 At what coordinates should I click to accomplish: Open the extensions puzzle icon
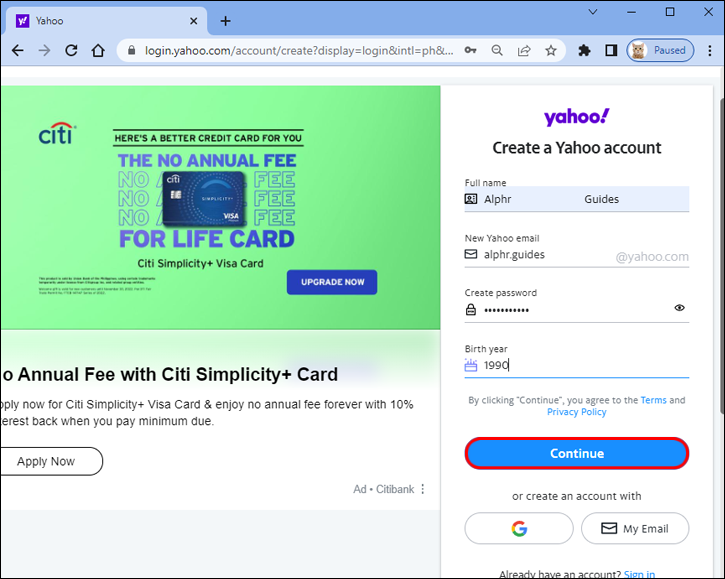[x=584, y=50]
